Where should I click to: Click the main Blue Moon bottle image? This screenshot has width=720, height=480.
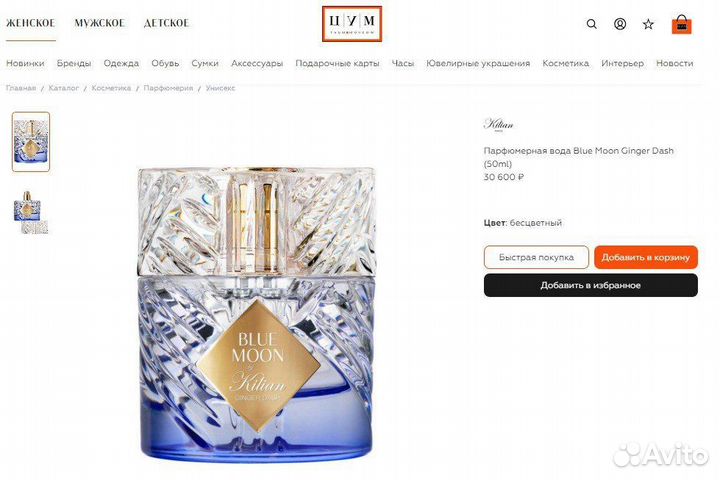[257, 314]
